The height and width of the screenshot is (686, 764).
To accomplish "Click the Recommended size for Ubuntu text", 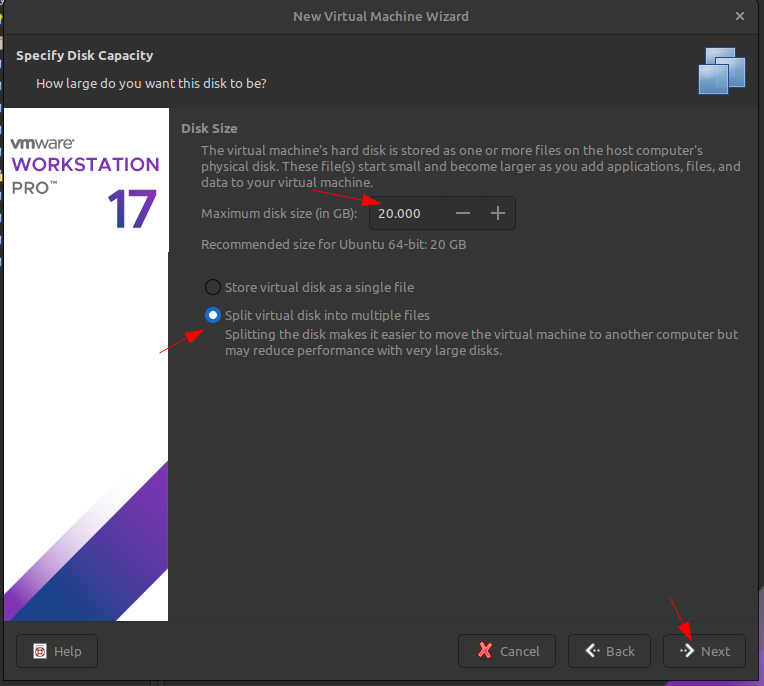I will pyautogui.click(x=334, y=244).
